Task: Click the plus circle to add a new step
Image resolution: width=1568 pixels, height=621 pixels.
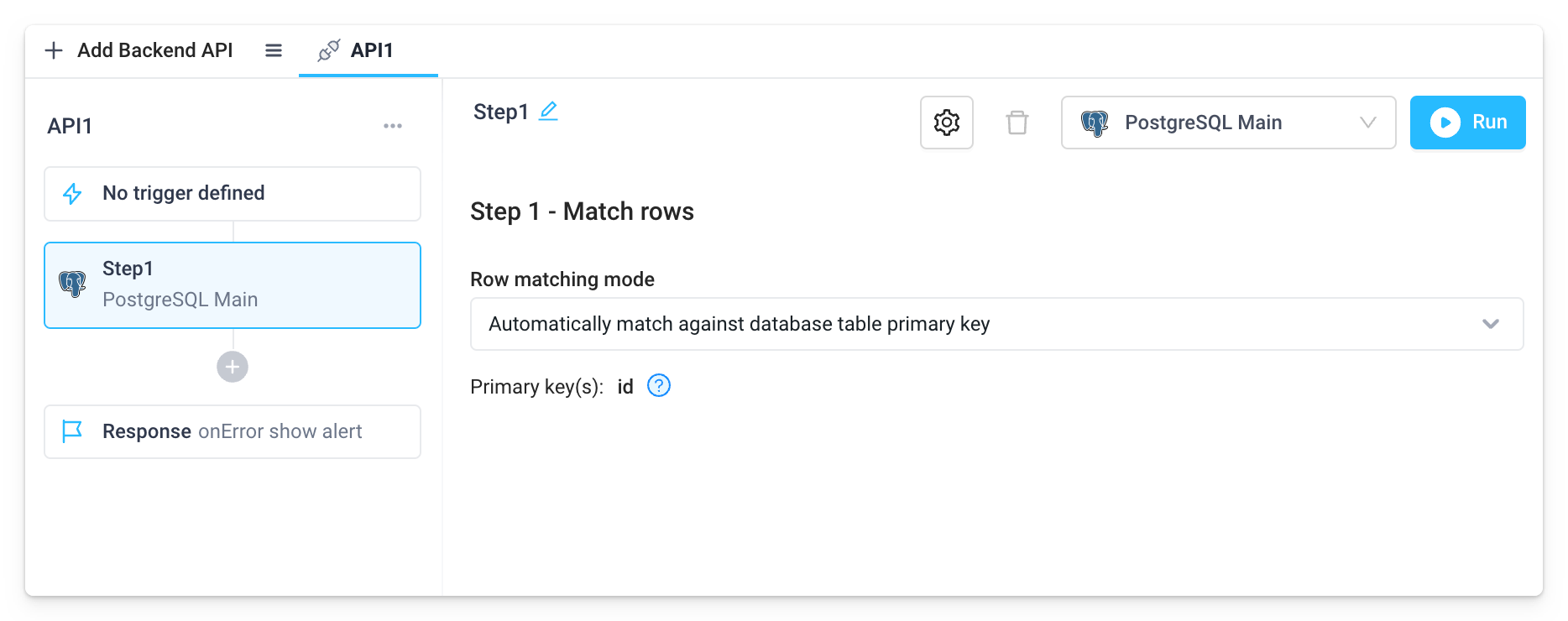Action: click(x=232, y=367)
